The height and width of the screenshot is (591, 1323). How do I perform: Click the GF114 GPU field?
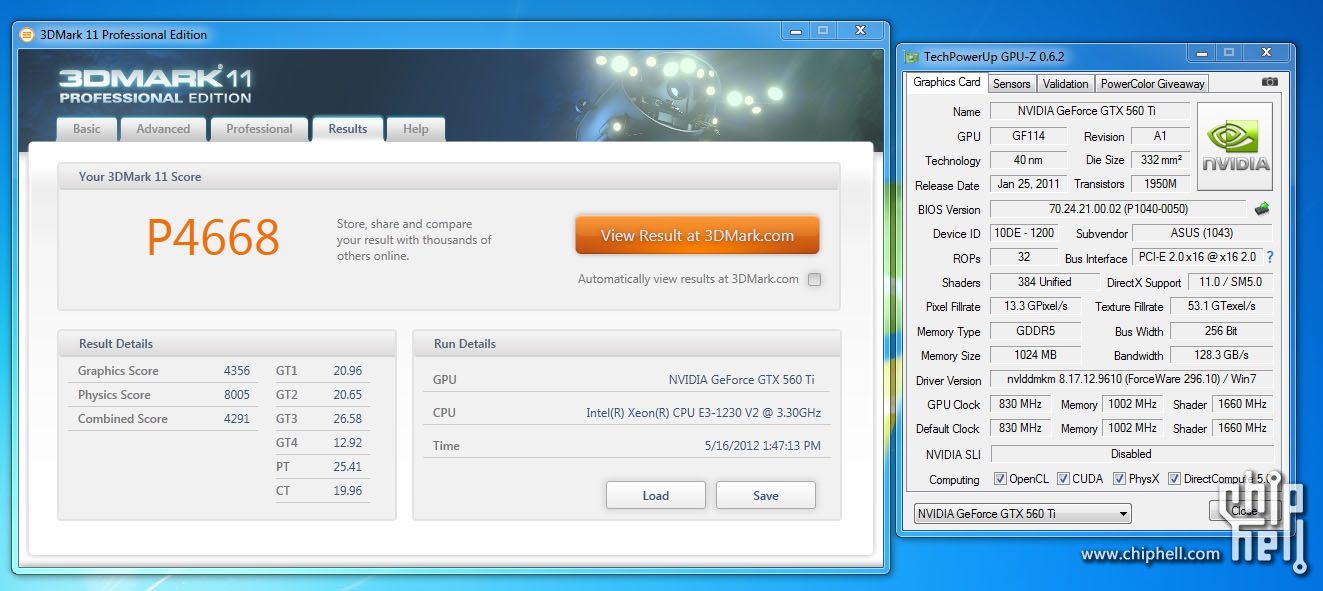(x=1028, y=136)
